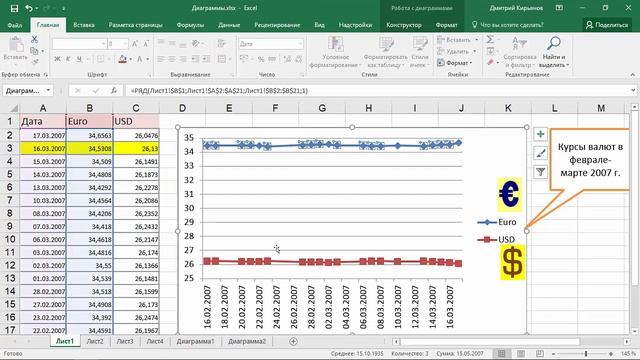This screenshot has width=640, height=360.
Task: Open chart filters funnel button
Action: tap(540, 172)
